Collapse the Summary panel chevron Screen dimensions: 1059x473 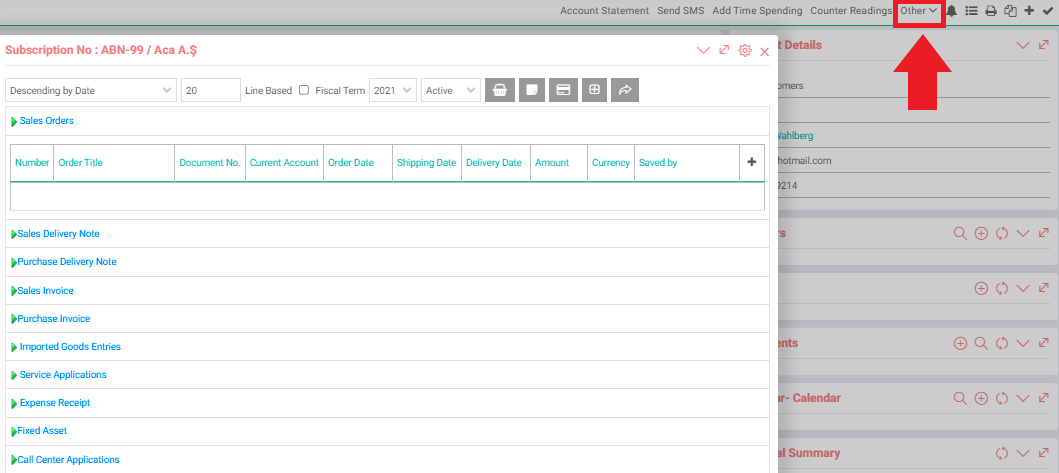coord(1023,453)
